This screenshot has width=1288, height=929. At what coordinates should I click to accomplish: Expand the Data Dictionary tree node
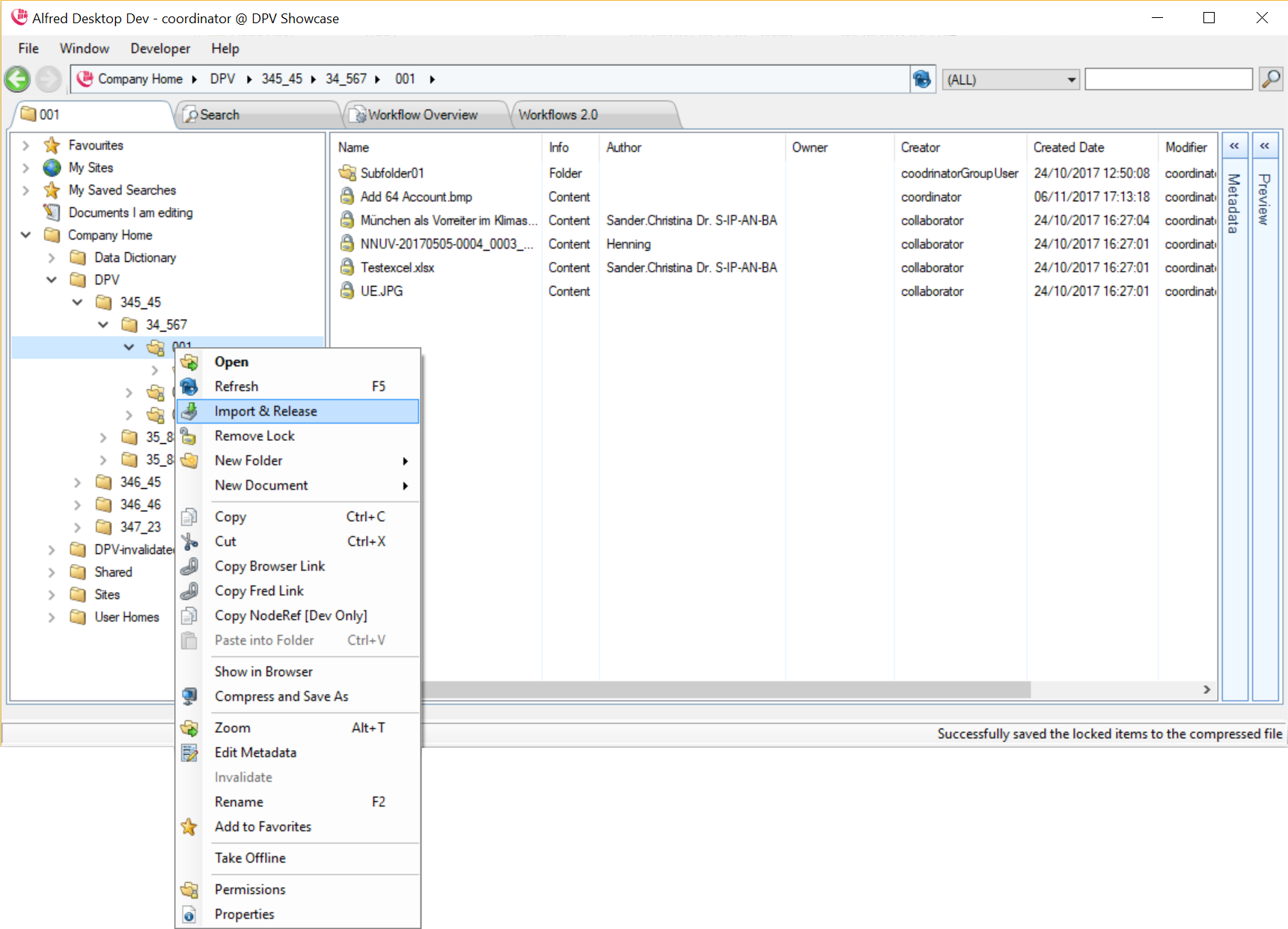(x=52, y=258)
